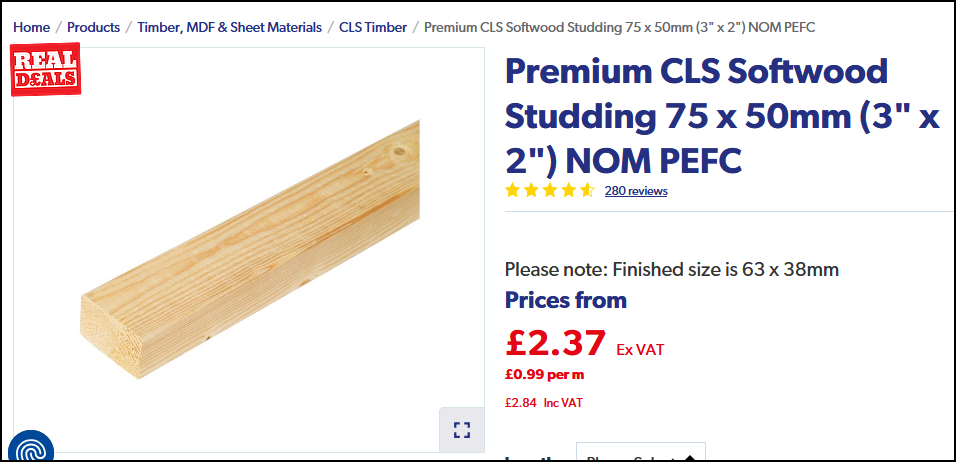
Task: Click the £2.84 Inc VAT price
Action: 544,402
